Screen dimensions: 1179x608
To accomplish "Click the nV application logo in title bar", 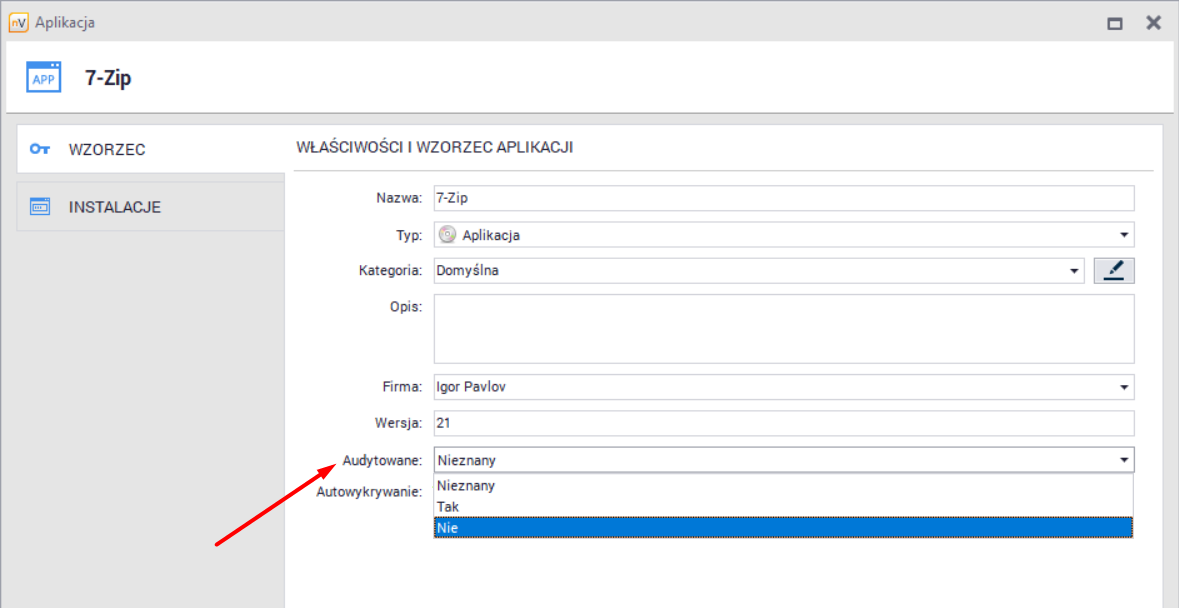I will 17,22.
